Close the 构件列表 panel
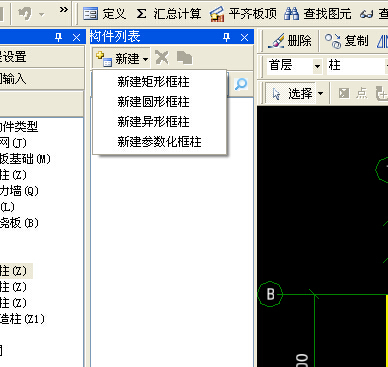 (x=244, y=37)
